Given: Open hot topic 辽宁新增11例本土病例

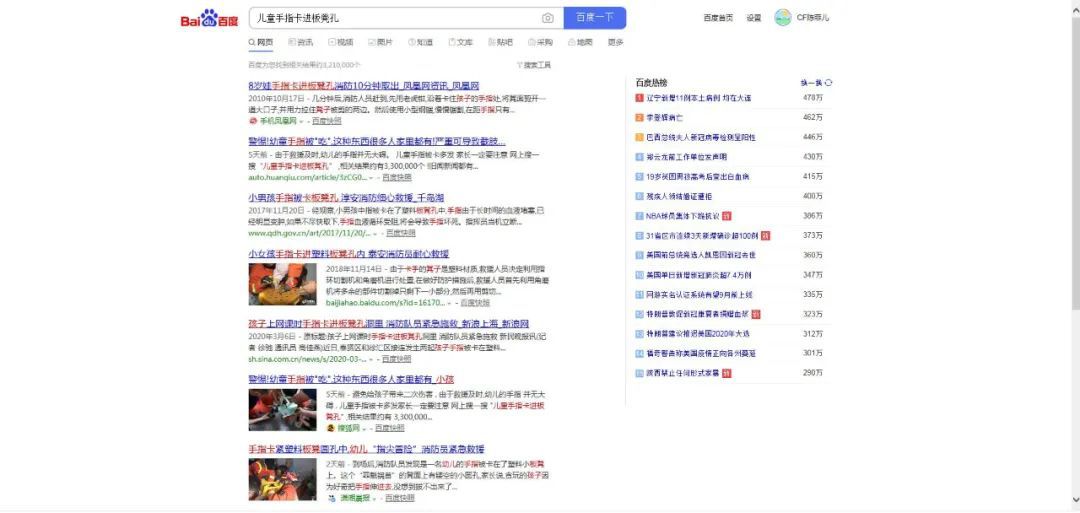Looking at the screenshot, I should click(698, 98).
